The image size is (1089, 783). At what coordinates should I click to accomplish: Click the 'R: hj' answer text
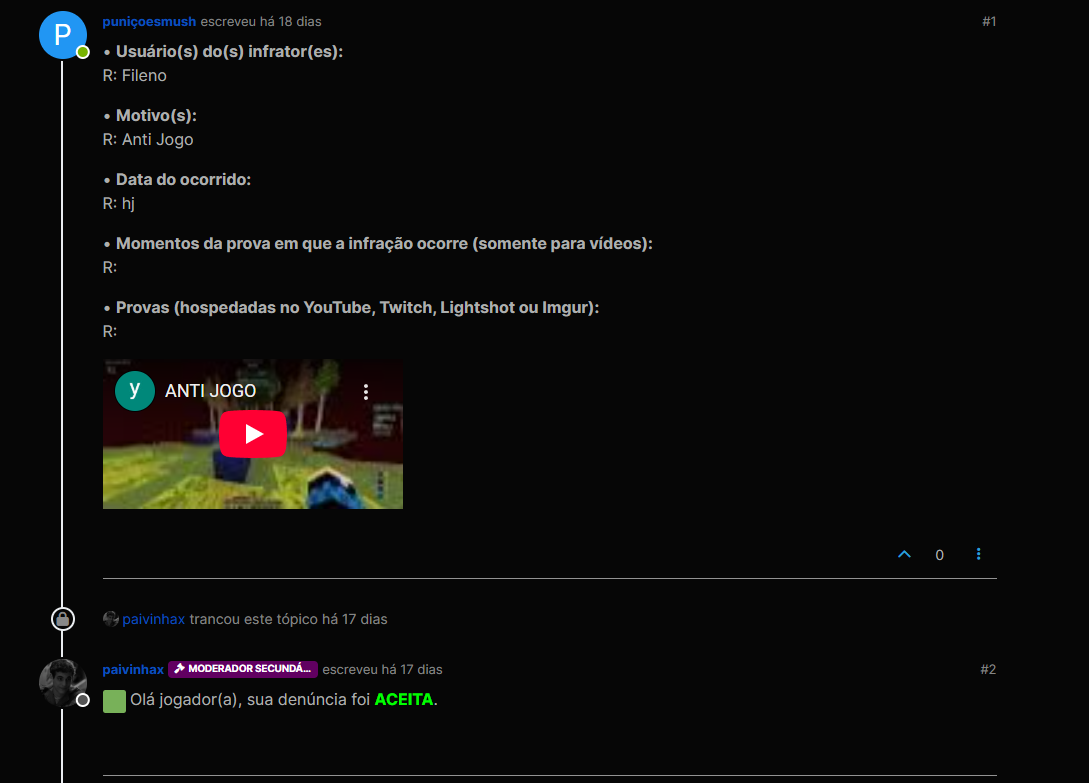[x=119, y=204]
